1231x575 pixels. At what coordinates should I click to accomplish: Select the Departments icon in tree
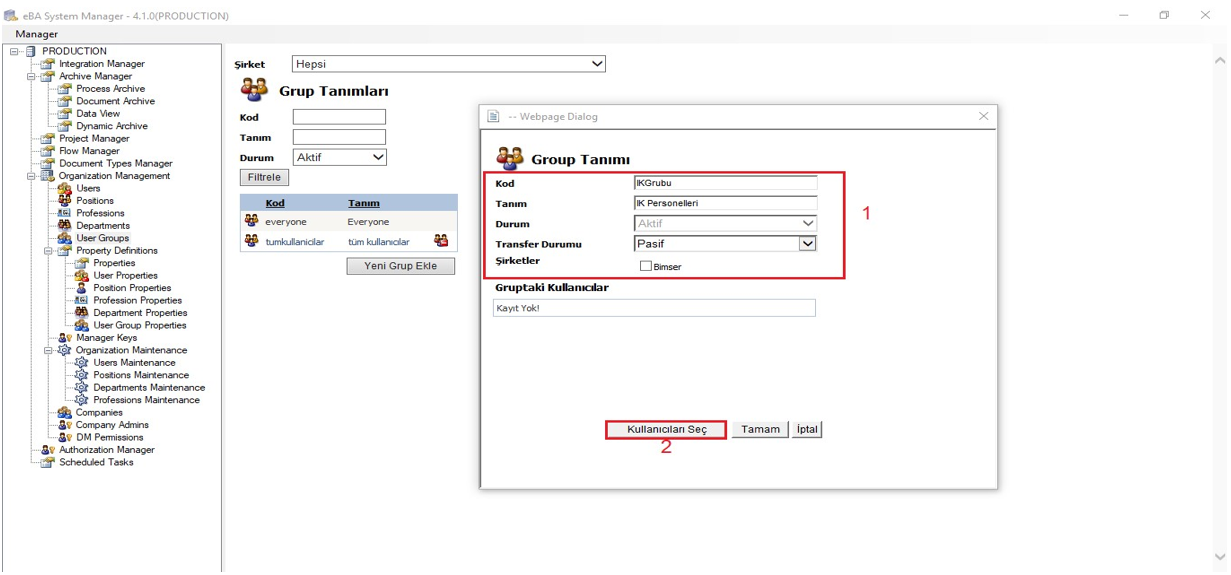tap(64, 226)
